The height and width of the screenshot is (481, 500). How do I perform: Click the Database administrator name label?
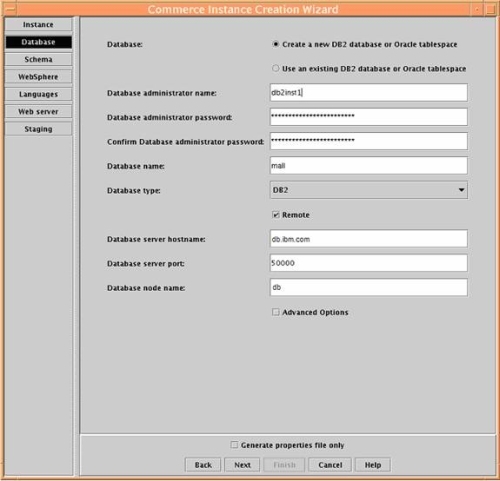pyautogui.click(x=162, y=93)
